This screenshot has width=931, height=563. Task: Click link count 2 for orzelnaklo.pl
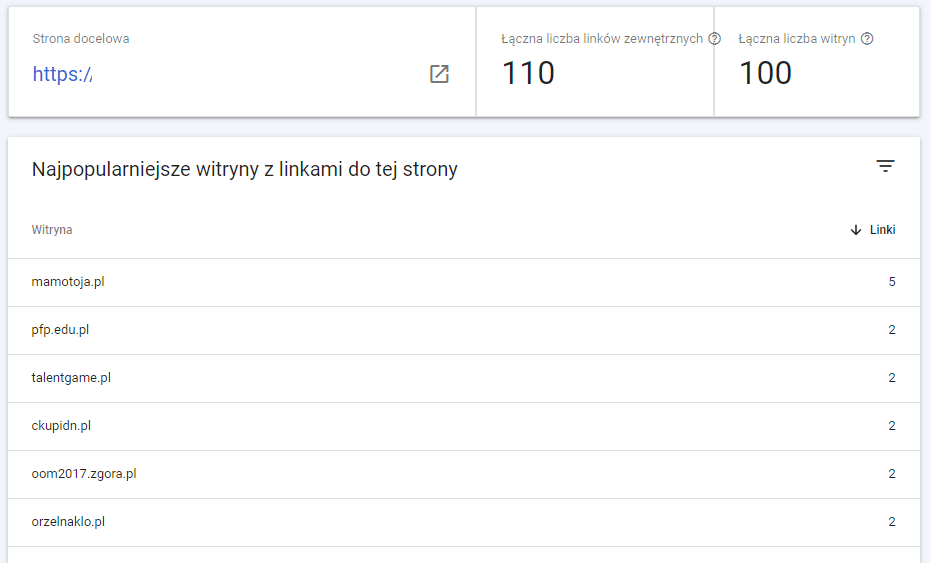892,521
